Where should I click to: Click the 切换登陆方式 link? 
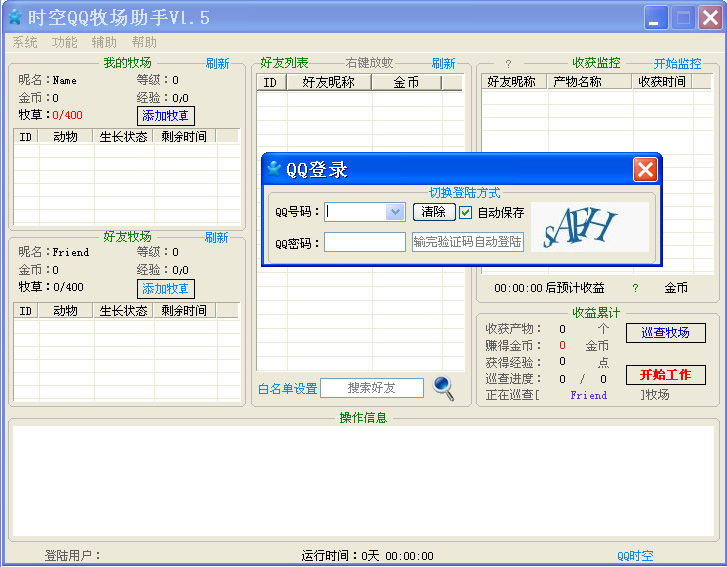click(464, 192)
